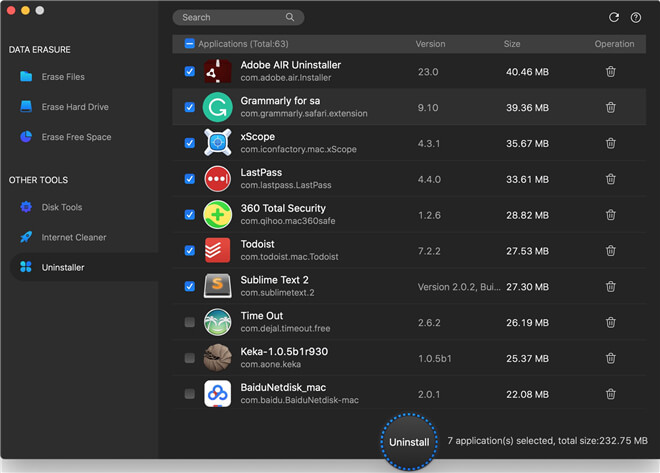This screenshot has width=660, height=473.
Task: Select Uninstaller in sidebar
Action: pos(84,267)
